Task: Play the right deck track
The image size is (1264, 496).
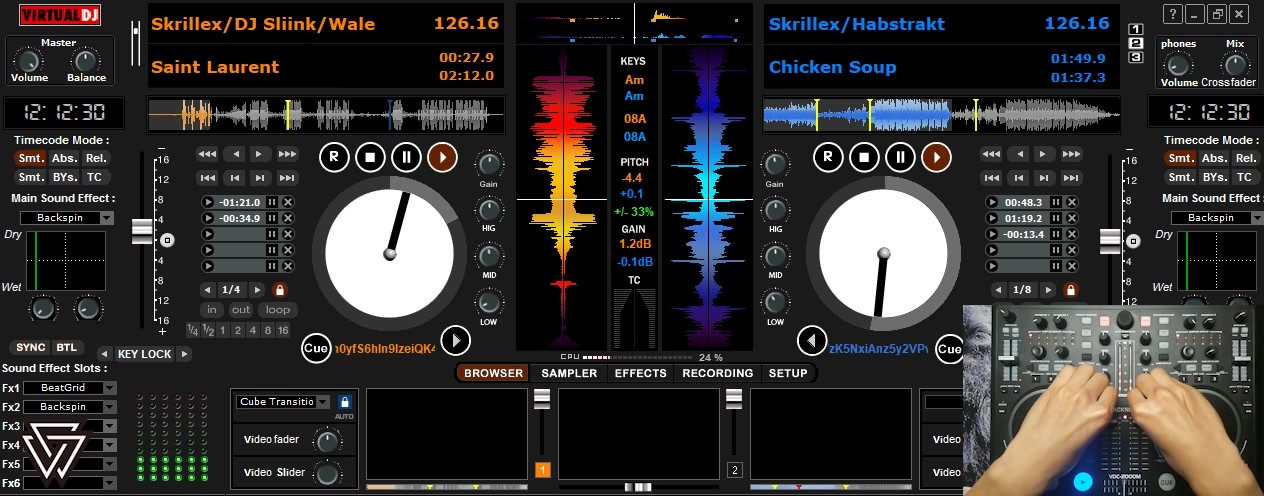Action: coord(935,157)
